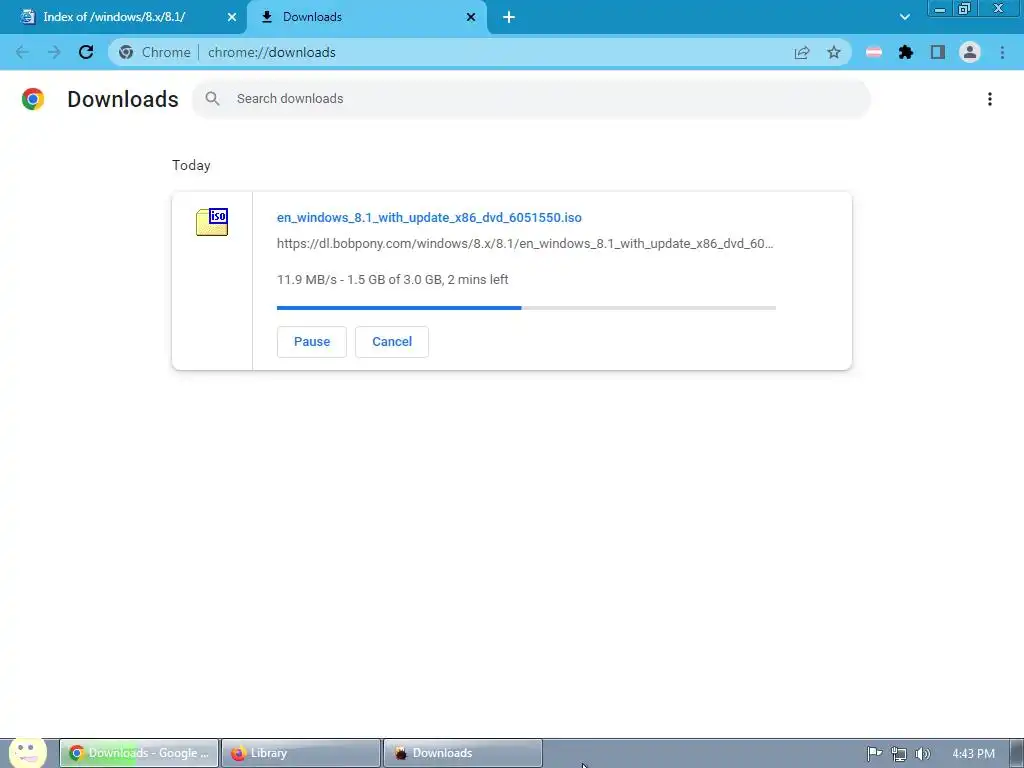1024x768 pixels.
Task: Open the Downloads page more actions menu
Action: 990,99
